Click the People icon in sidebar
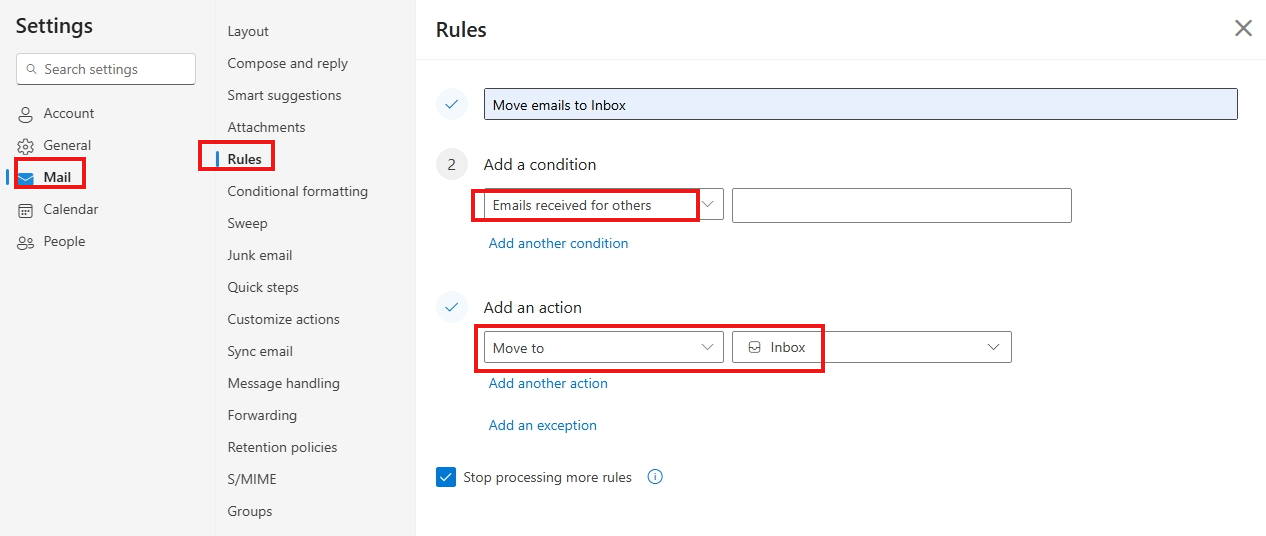 (26, 242)
